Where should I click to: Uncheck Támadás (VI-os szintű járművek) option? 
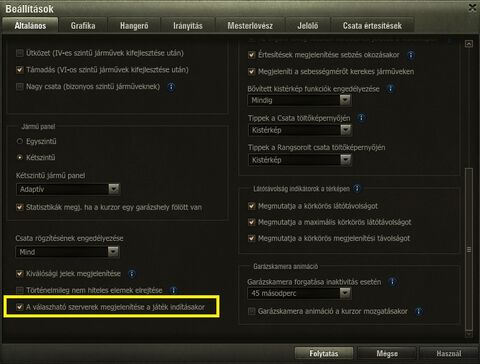point(20,70)
